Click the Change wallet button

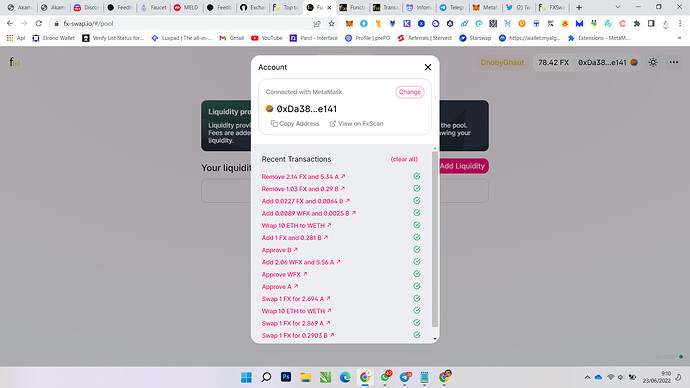point(410,92)
